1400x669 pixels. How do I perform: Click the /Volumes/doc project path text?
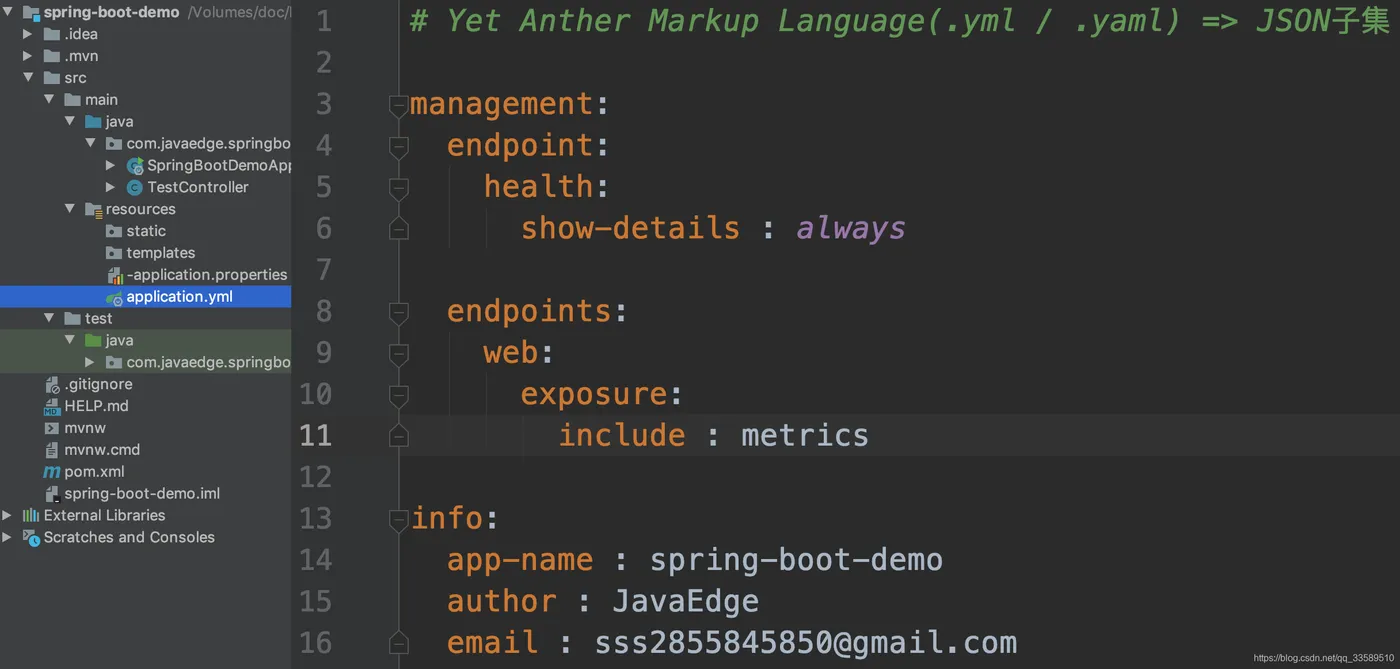239,13
